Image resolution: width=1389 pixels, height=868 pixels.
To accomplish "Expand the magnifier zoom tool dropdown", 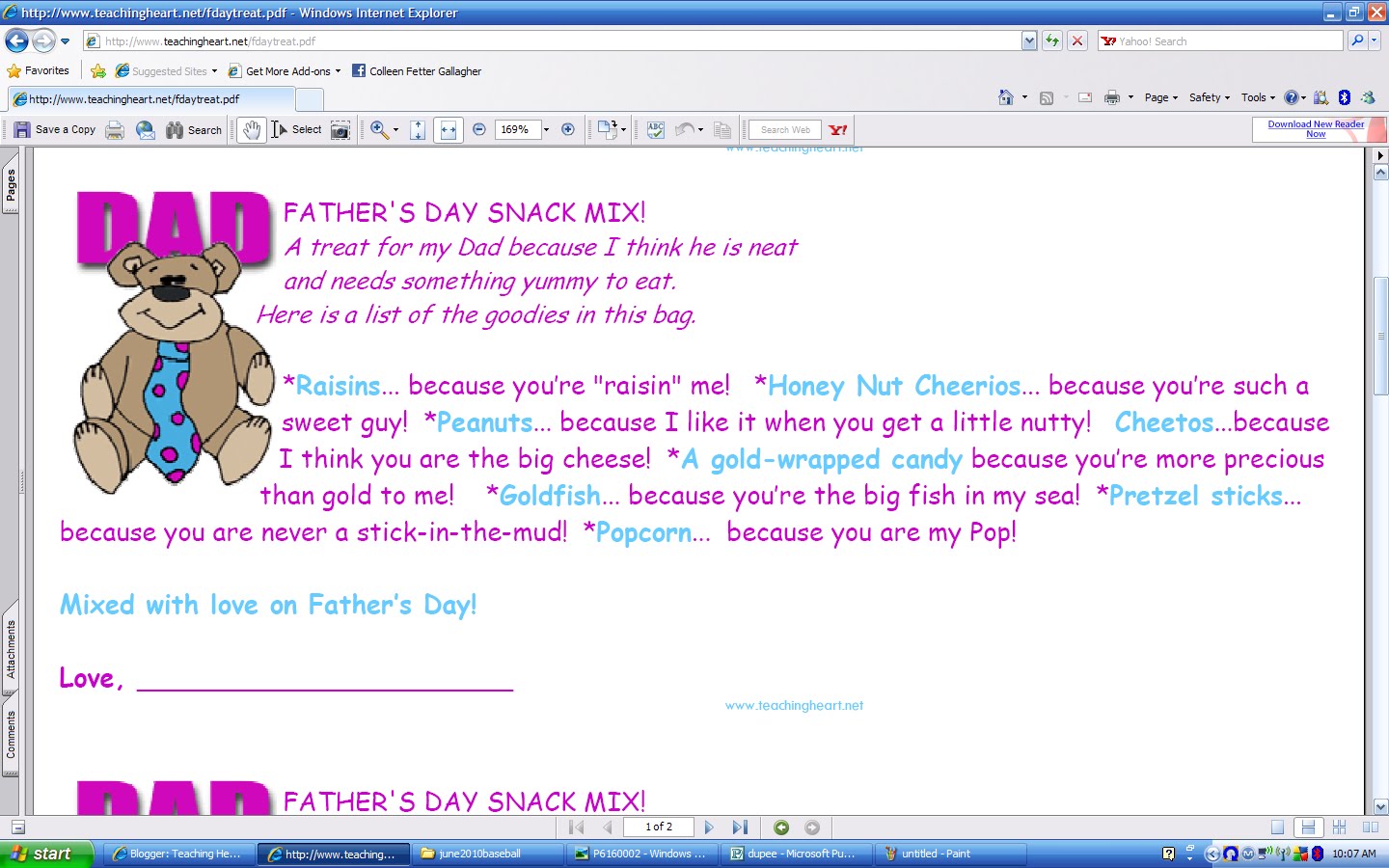I will pyautogui.click(x=395, y=130).
